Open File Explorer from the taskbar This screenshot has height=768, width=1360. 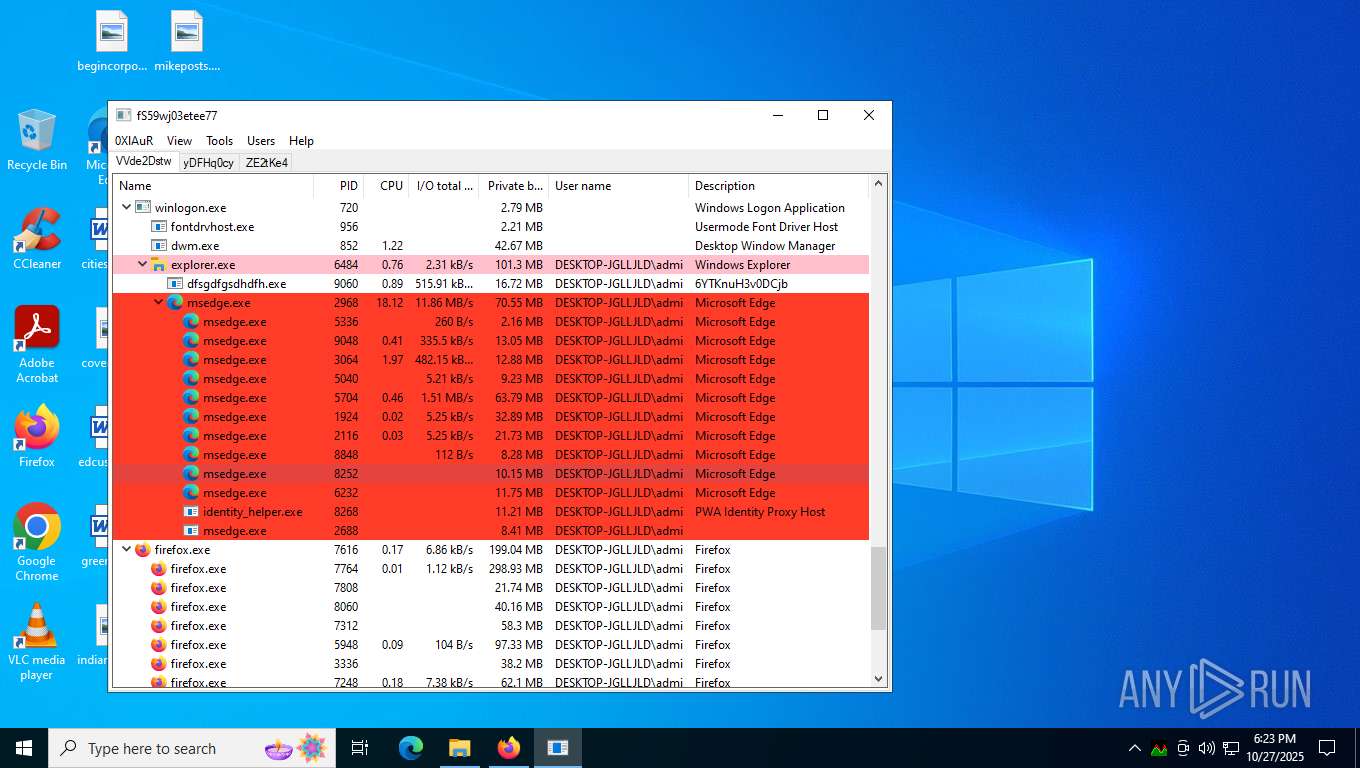[460, 748]
